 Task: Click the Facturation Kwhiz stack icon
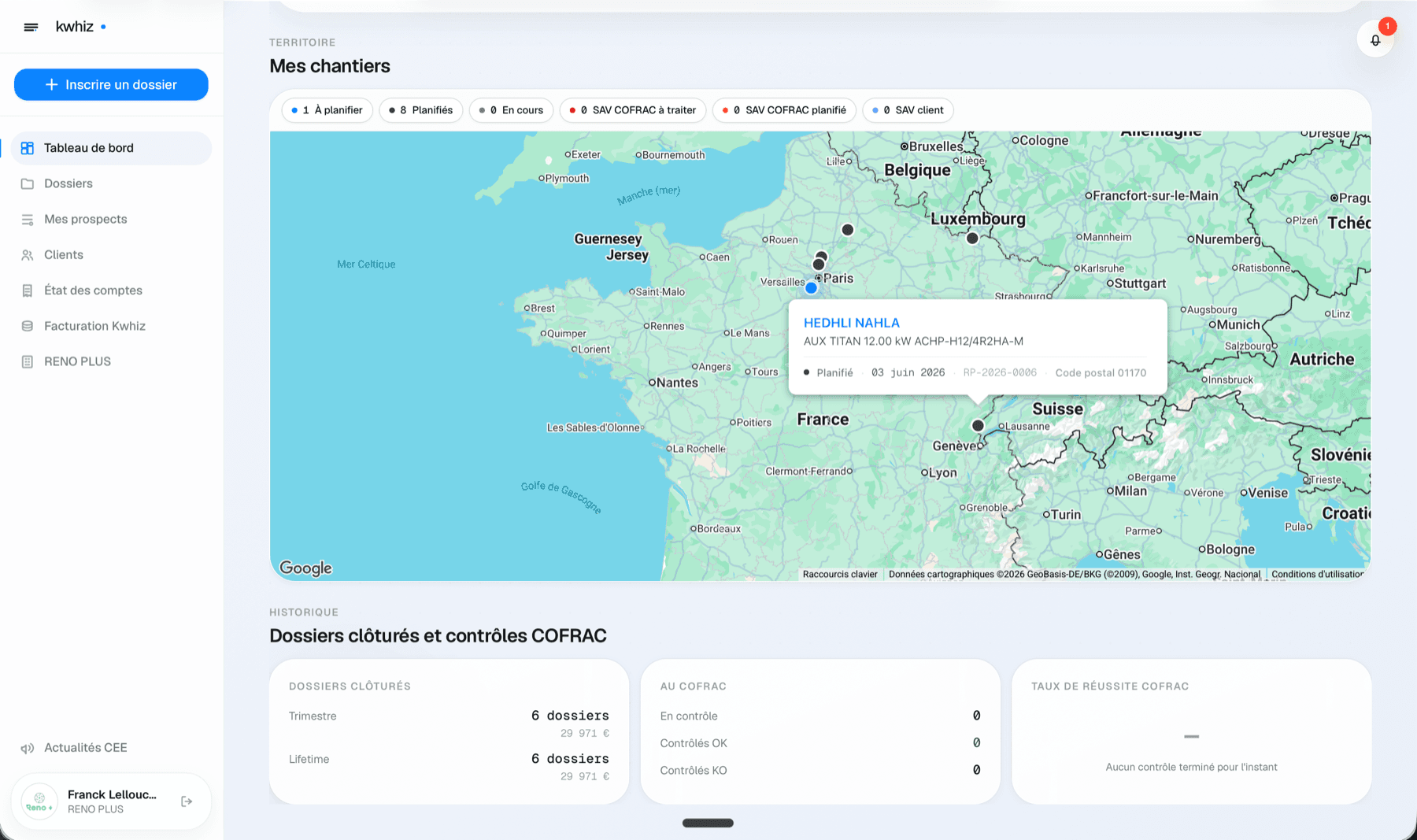coord(28,326)
